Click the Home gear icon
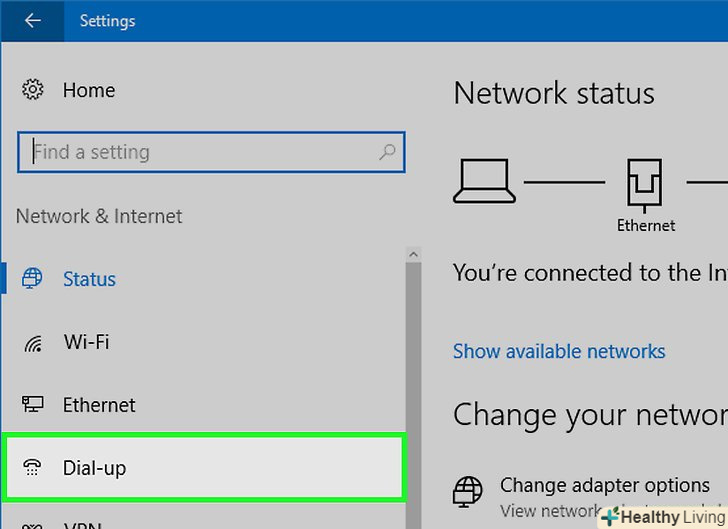This screenshot has height=529, width=728. tap(33, 90)
